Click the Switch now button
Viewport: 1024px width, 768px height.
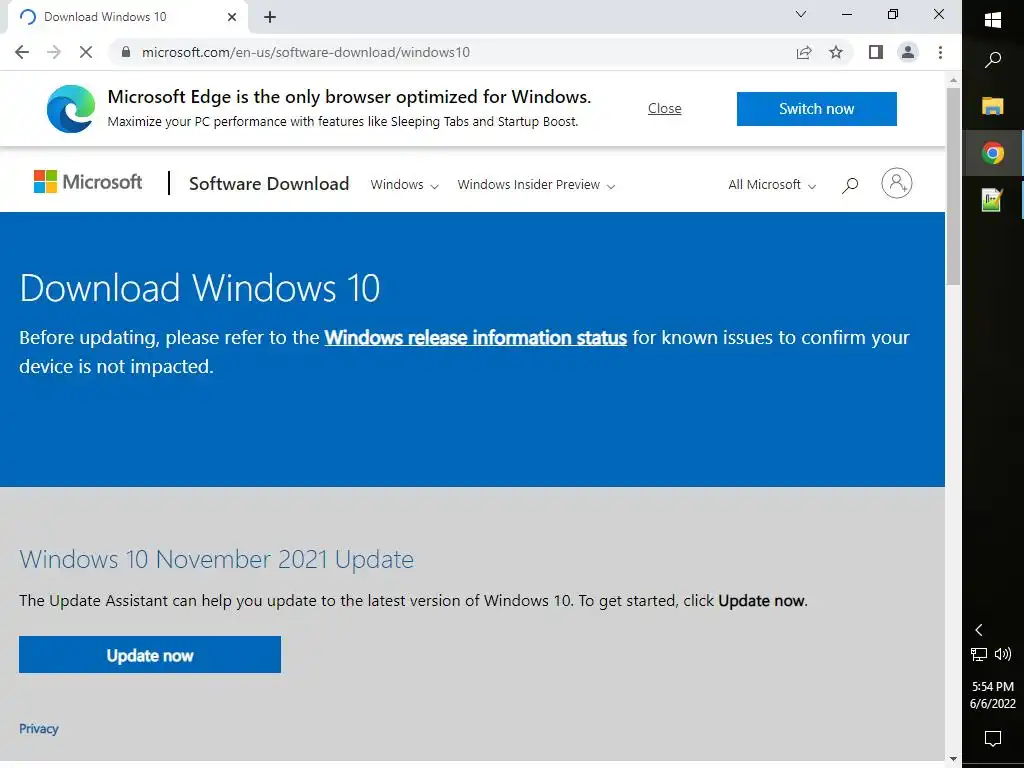tap(816, 108)
